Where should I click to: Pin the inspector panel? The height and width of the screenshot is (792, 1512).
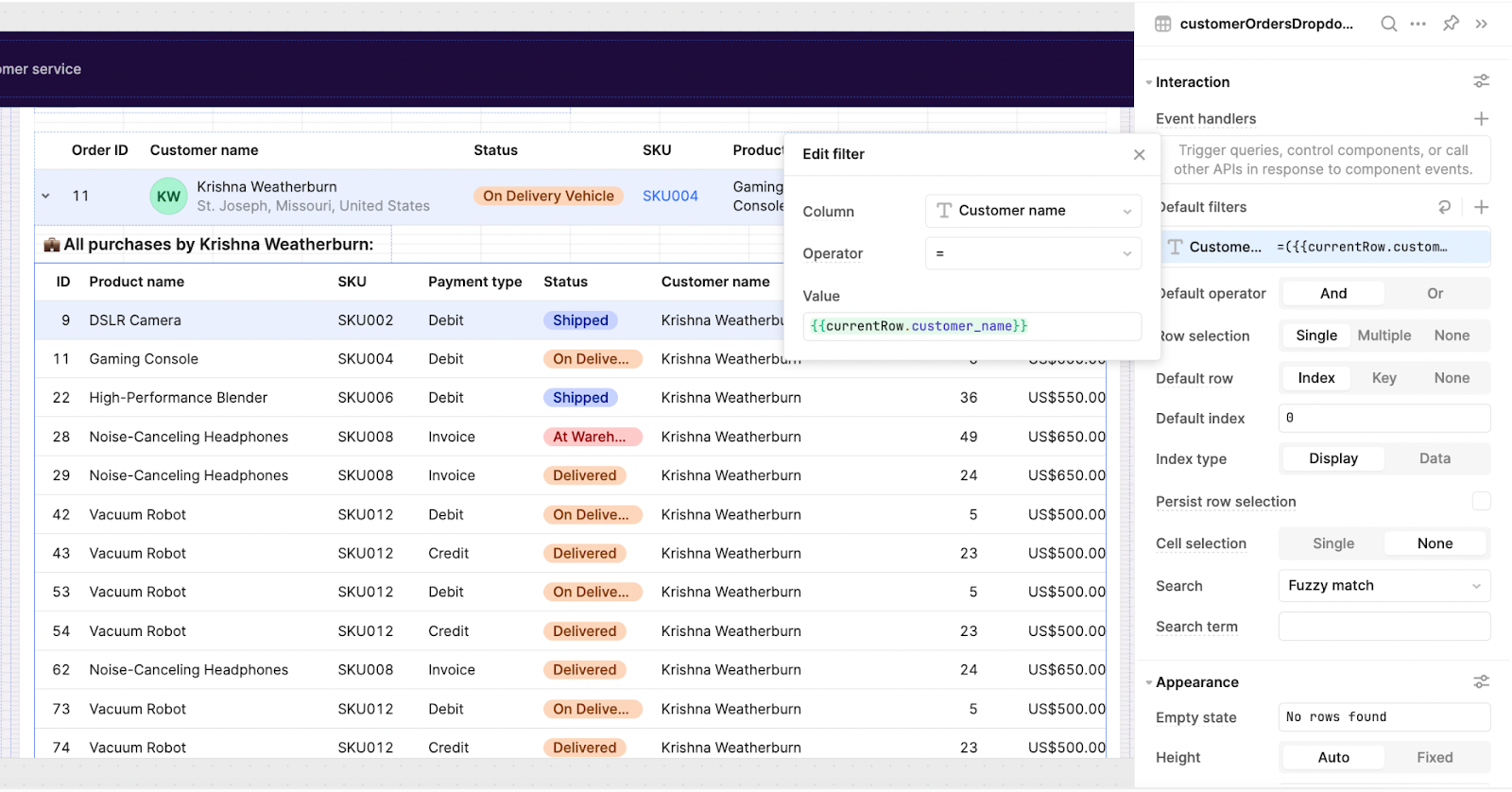1451,24
